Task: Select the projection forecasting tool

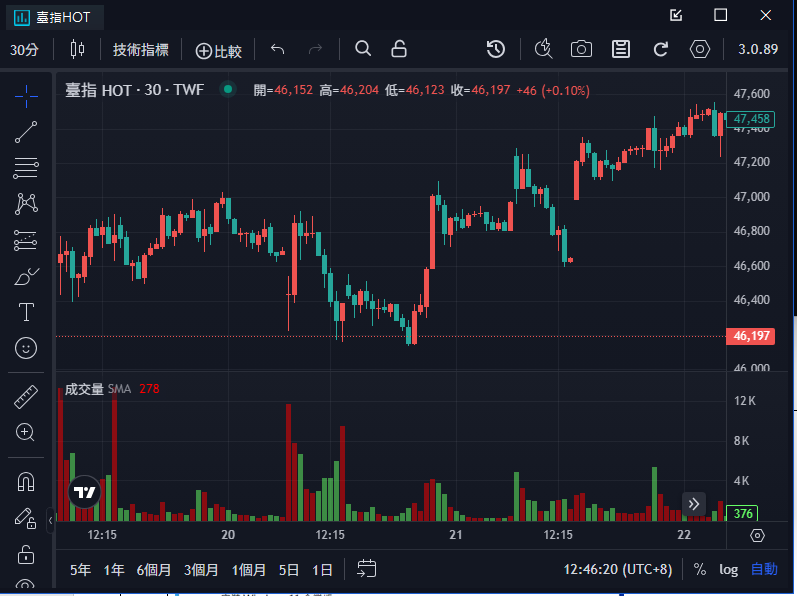Action: tap(26, 240)
